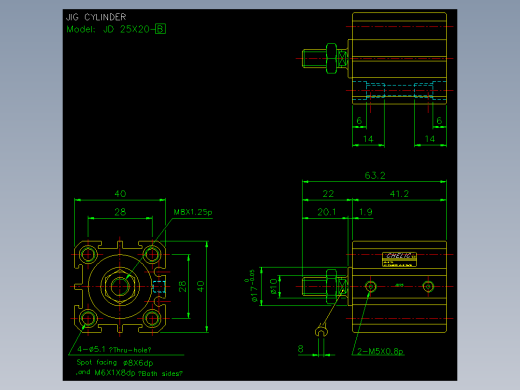Select the ø10 rod diameter dimension
The image size is (520, 390).
click(x=274, y=286)
